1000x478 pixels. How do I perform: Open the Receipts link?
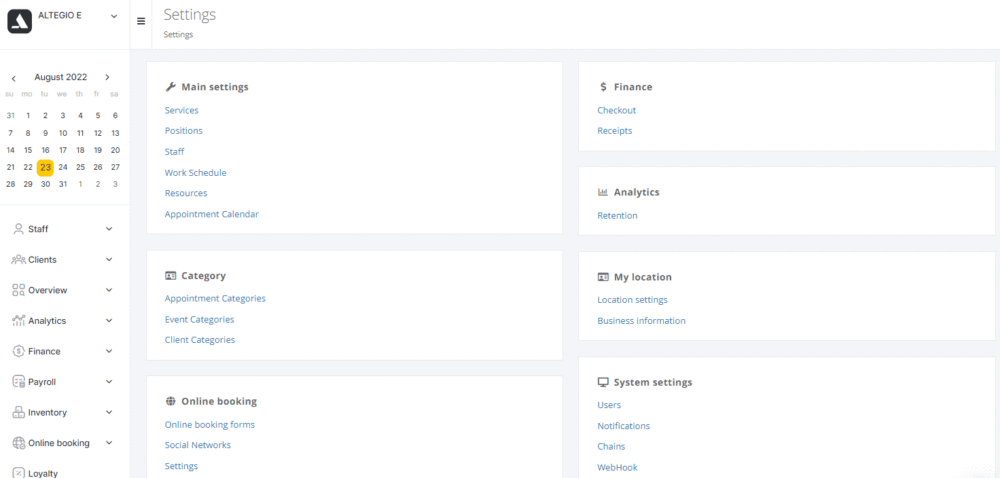tap(615, 131)
